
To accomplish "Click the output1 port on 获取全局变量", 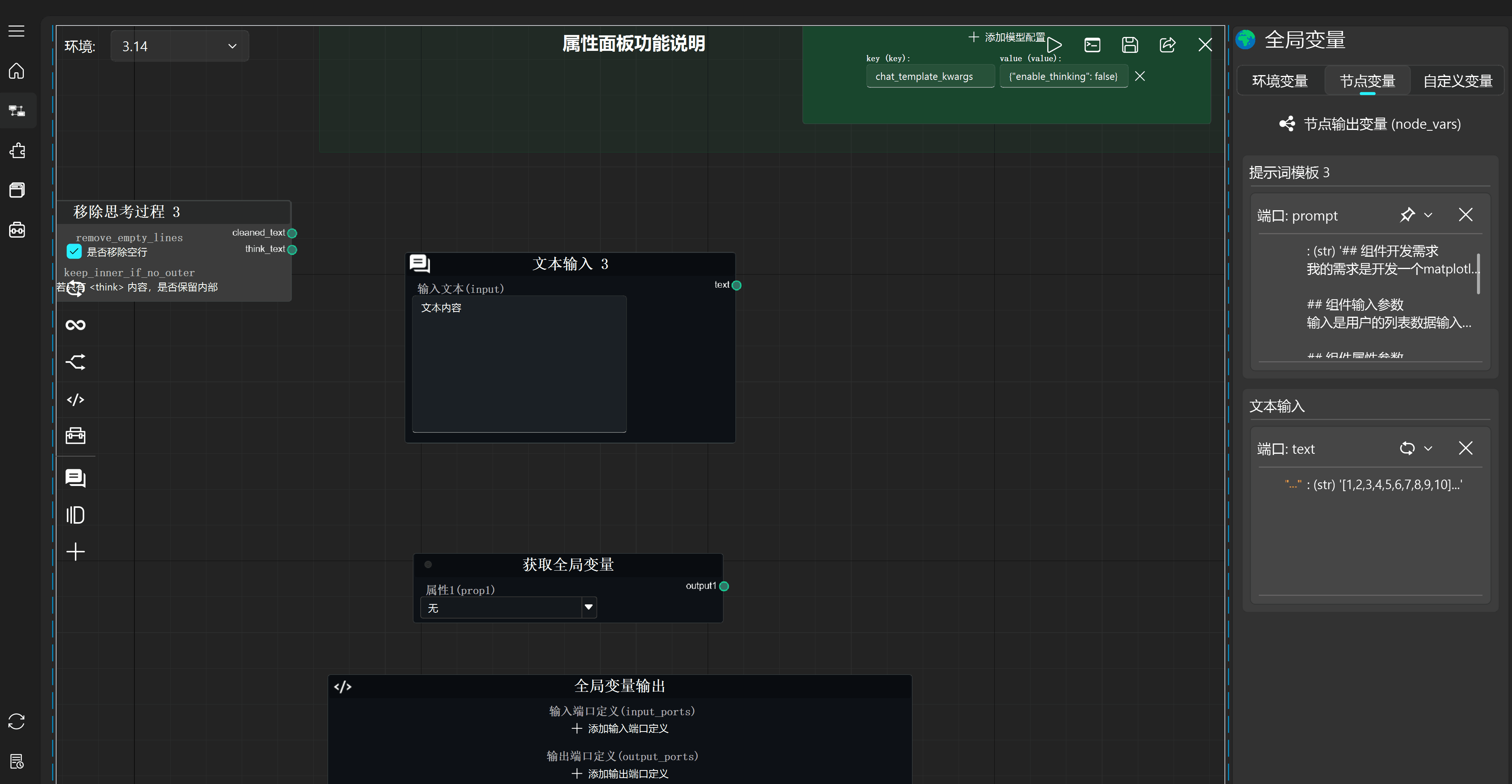I will pyautogui.click(x=724, y=586).
